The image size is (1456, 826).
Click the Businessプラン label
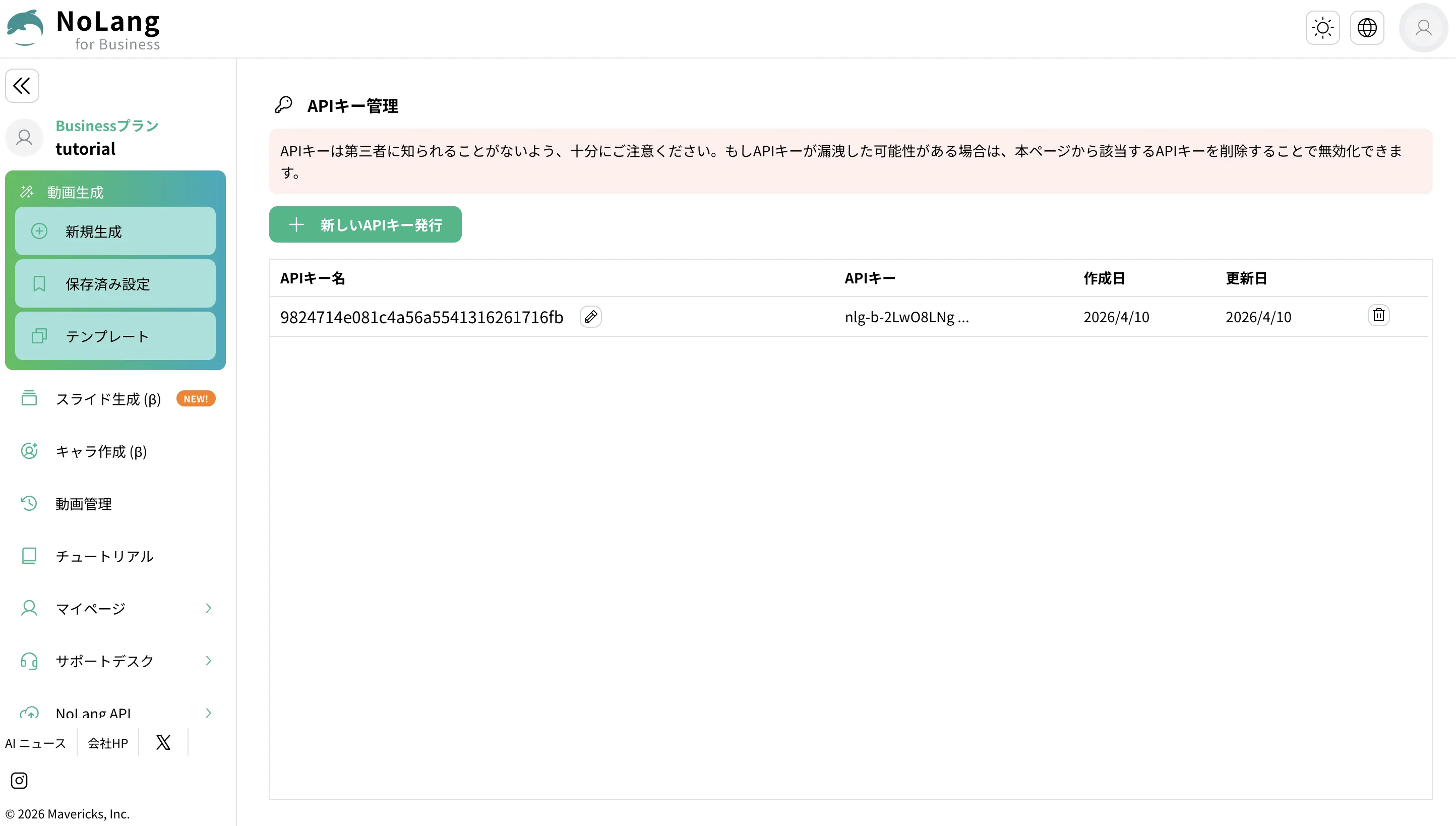(x=107, y=126)
